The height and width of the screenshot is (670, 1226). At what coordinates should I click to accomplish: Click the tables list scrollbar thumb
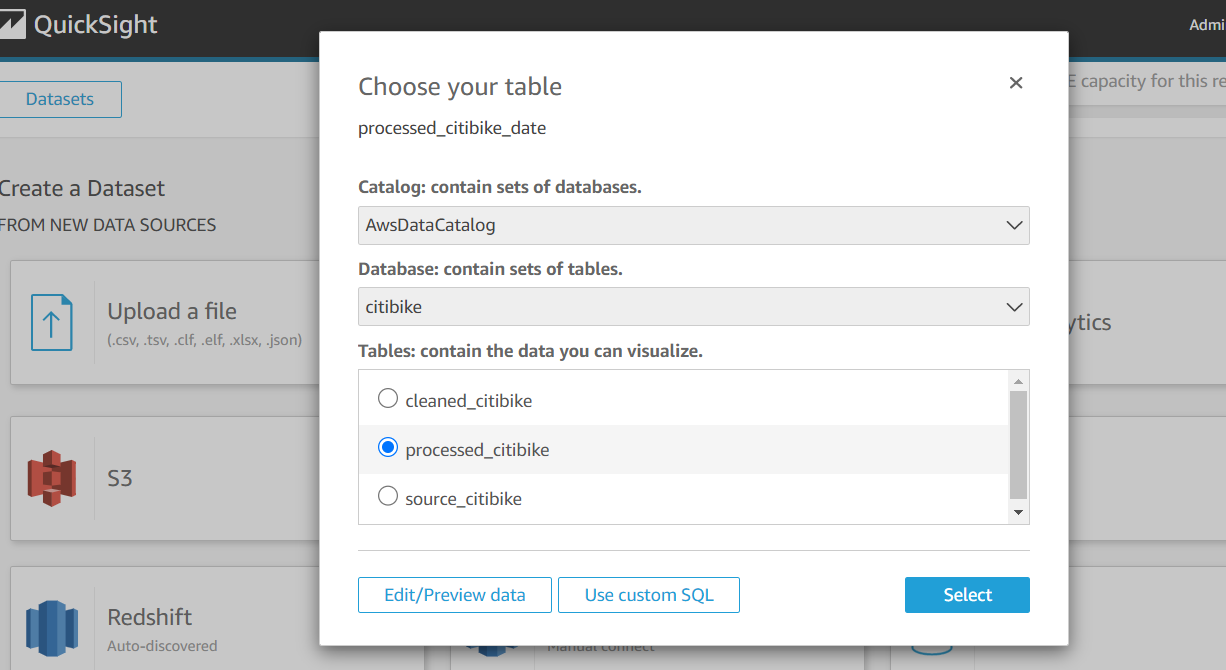click(x=1019, y=445)
